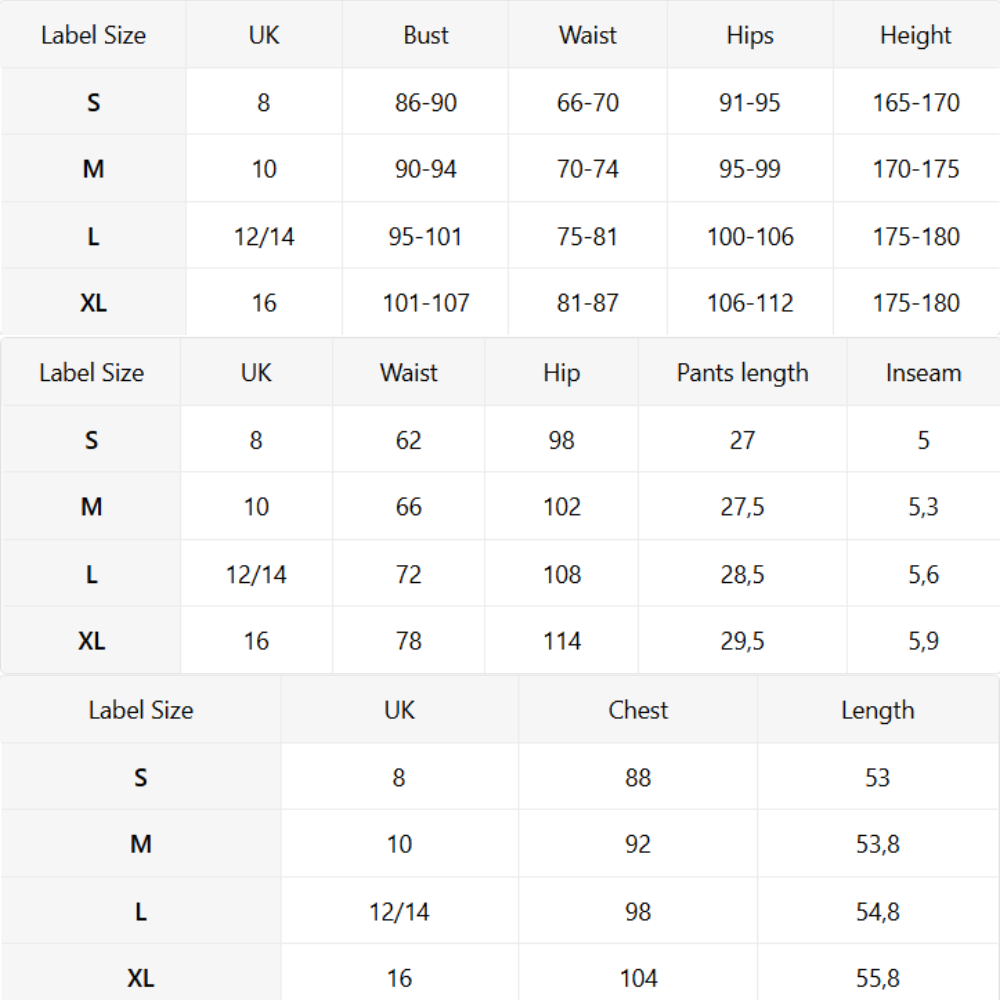Select the Height column header
This screenshot has width=1000, height=1000.
coord(915,35)
